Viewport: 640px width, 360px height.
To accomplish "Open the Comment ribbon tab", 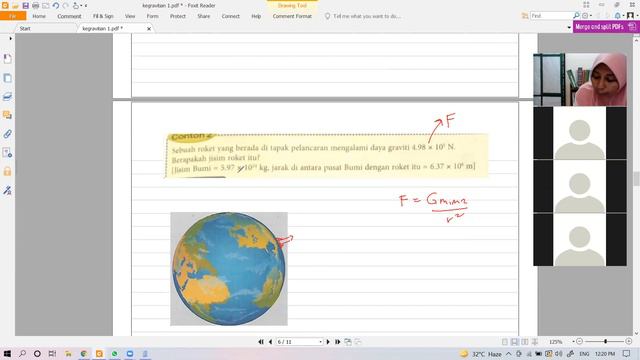I will pos(69,16).
